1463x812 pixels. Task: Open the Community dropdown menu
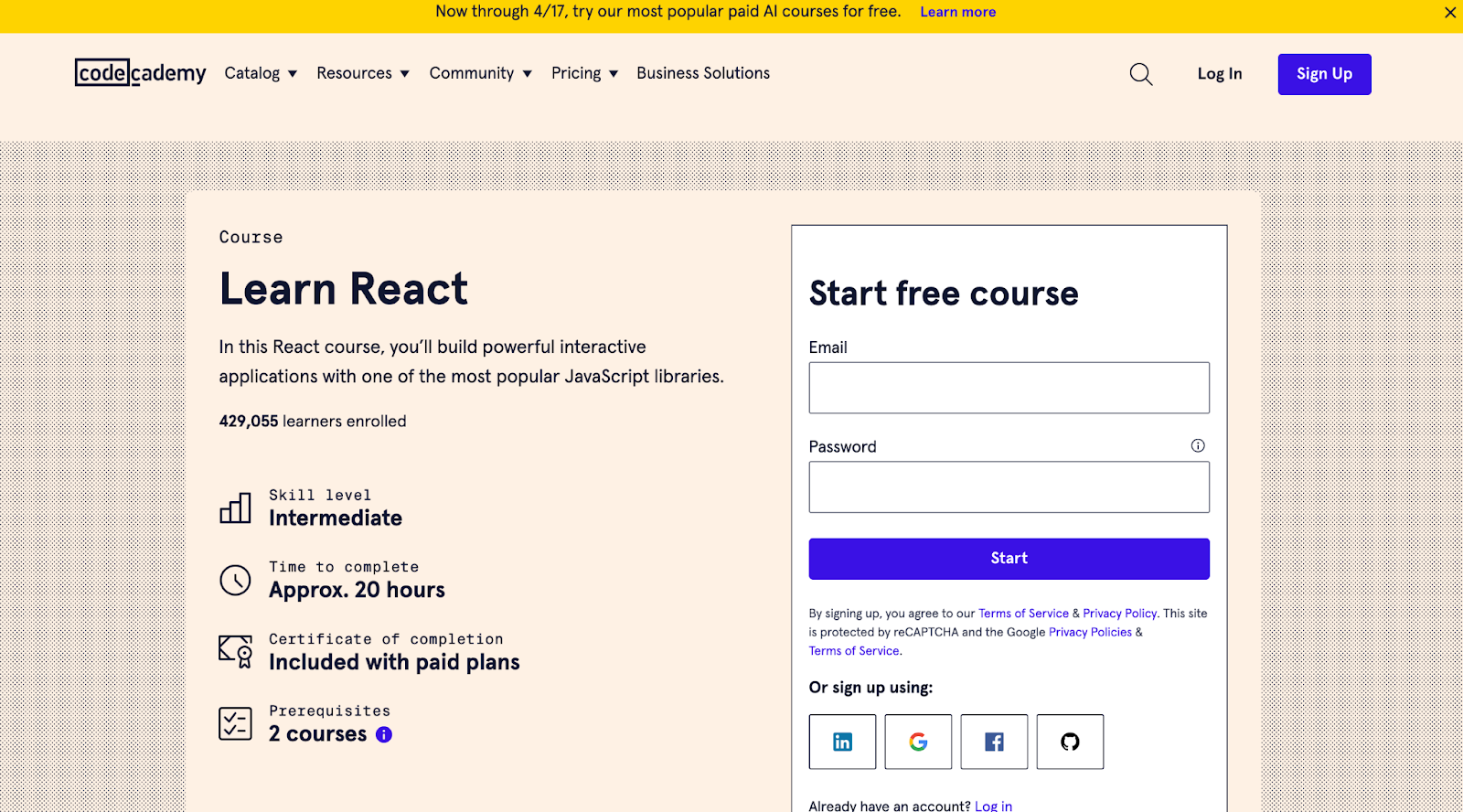[481, 73]
